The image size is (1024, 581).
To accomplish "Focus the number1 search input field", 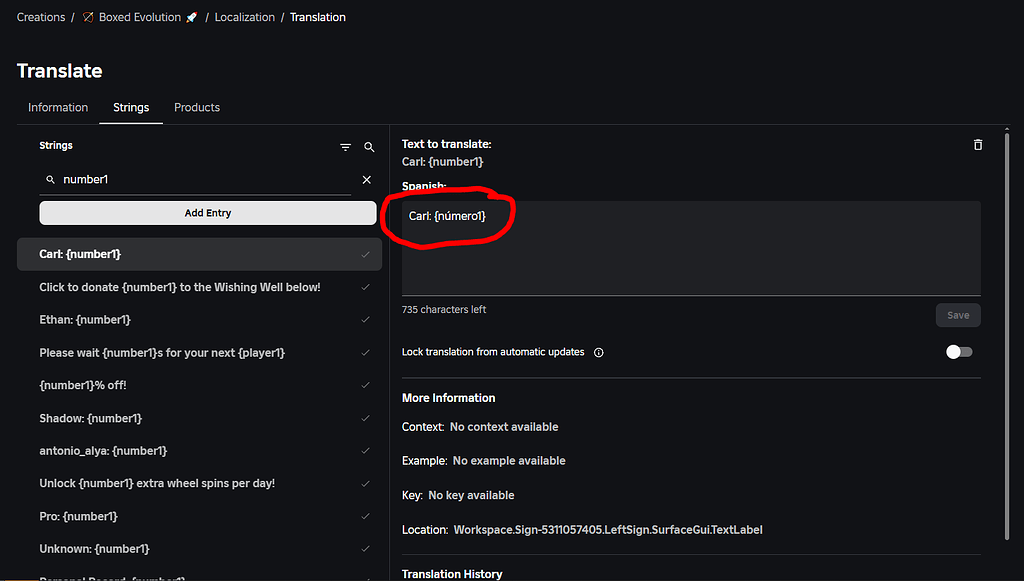I will coord(200,179).
